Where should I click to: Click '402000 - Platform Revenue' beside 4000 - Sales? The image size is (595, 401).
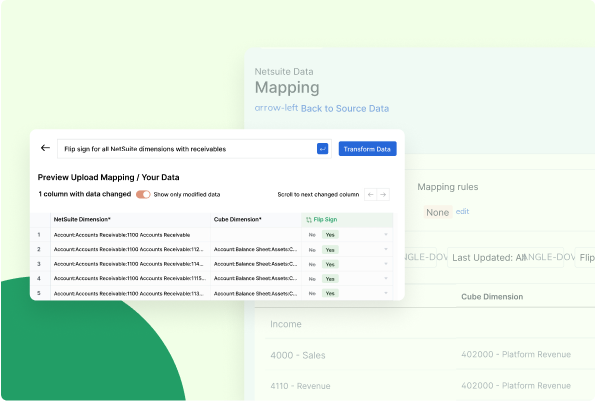click(516, 354)
